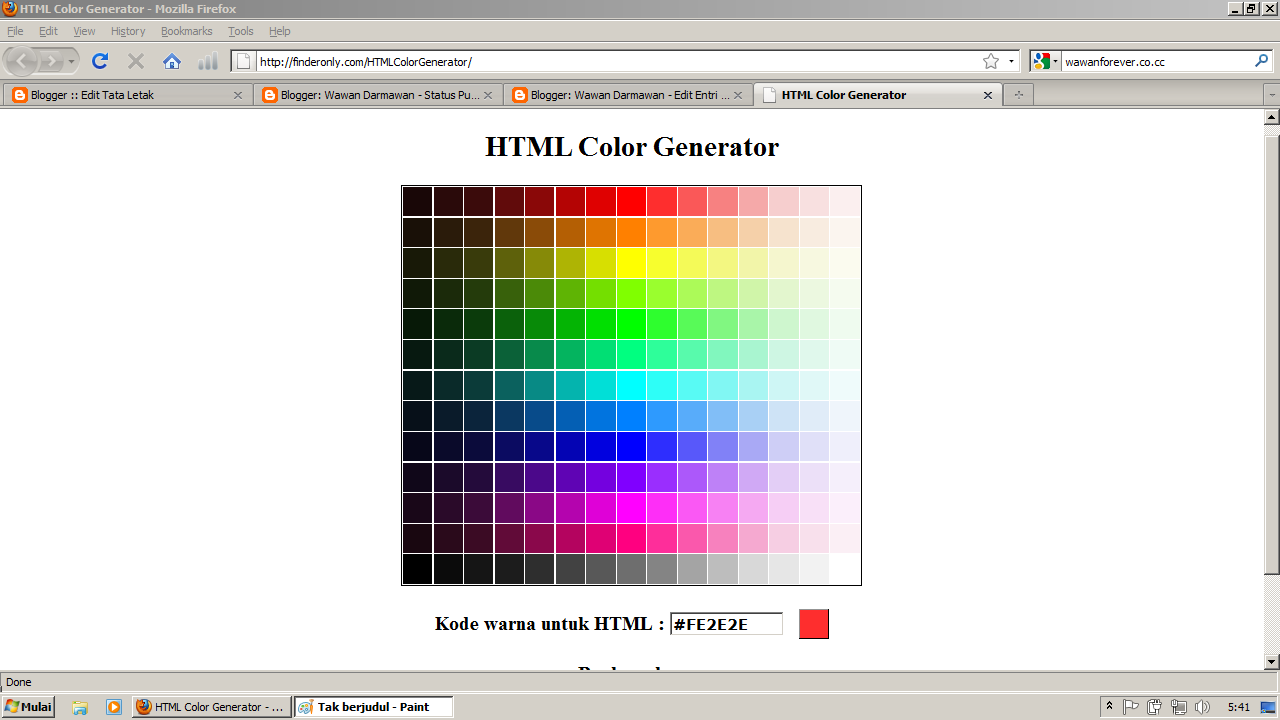Click the signal bars toolbar icon
The height and width of the screenshot is (720, 1280).
(208, 61)
